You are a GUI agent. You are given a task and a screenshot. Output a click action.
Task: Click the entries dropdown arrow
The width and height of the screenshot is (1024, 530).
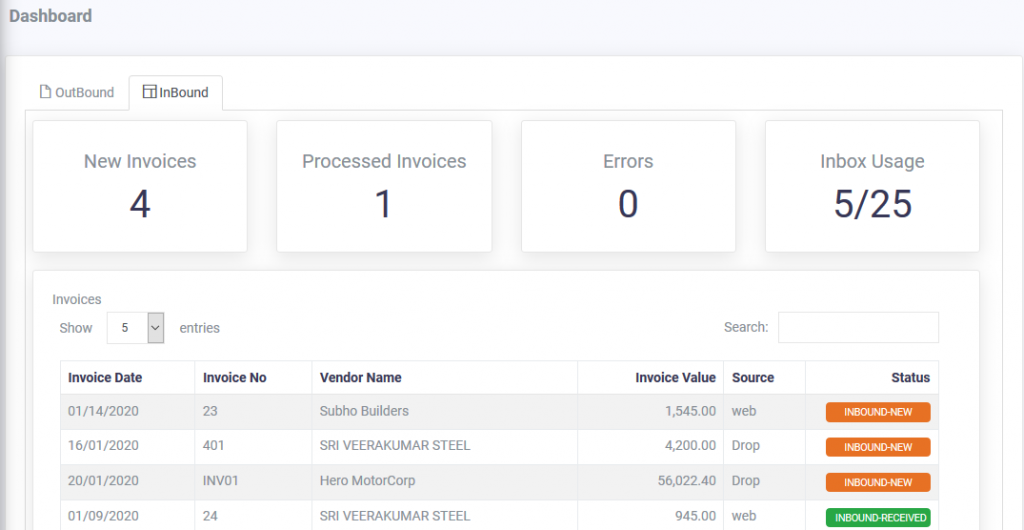pos(155,328)
